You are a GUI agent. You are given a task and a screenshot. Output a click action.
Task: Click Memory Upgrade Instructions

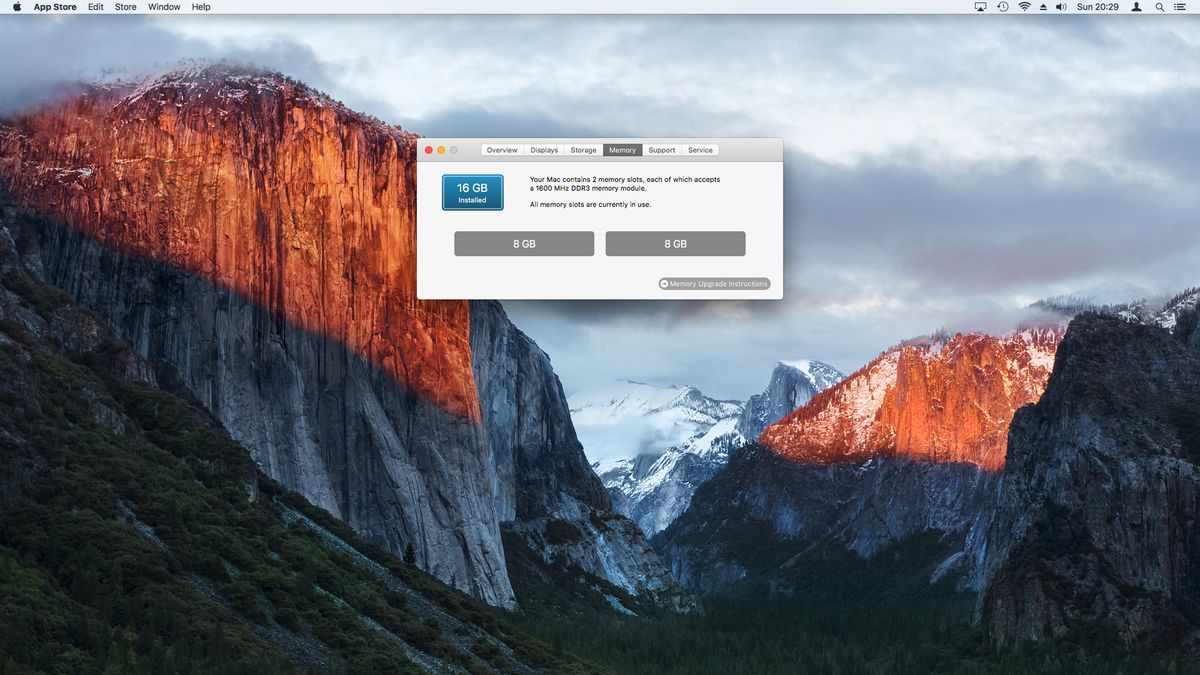tap(714, 283)
